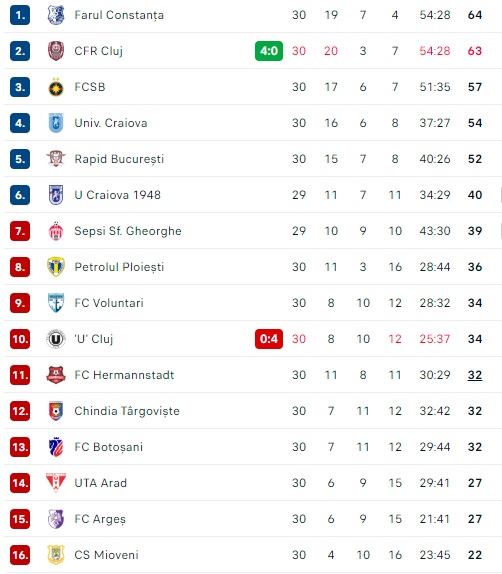Open the red 0:4 live score badge

click(x=269, y=339)
